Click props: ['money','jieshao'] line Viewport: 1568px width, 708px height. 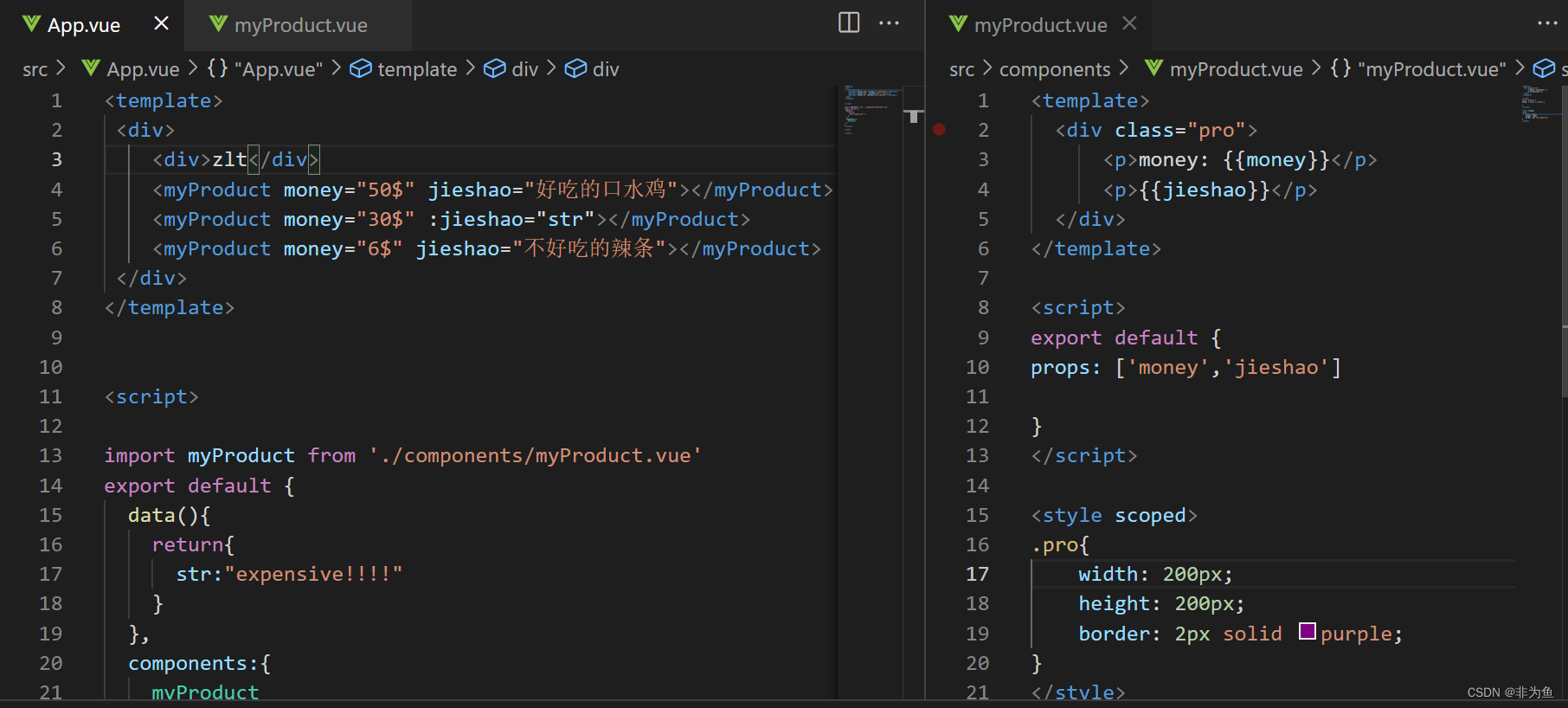click(x=1186, y=367)
